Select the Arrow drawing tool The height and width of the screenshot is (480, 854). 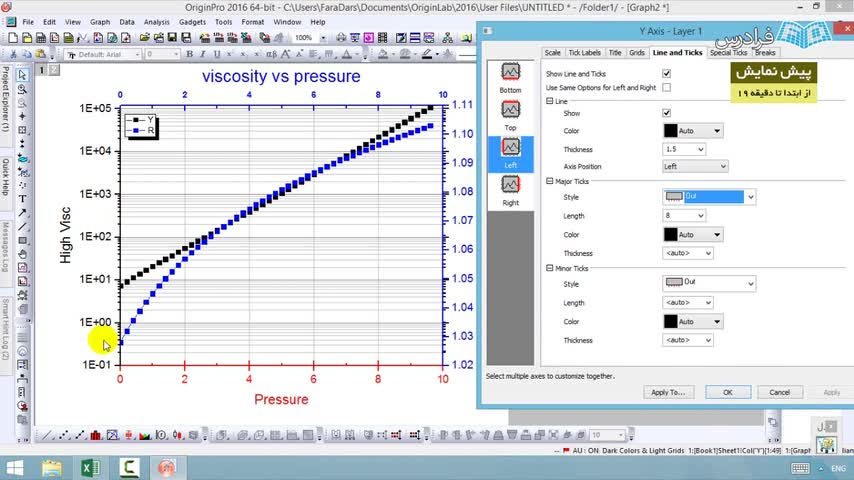22,213
